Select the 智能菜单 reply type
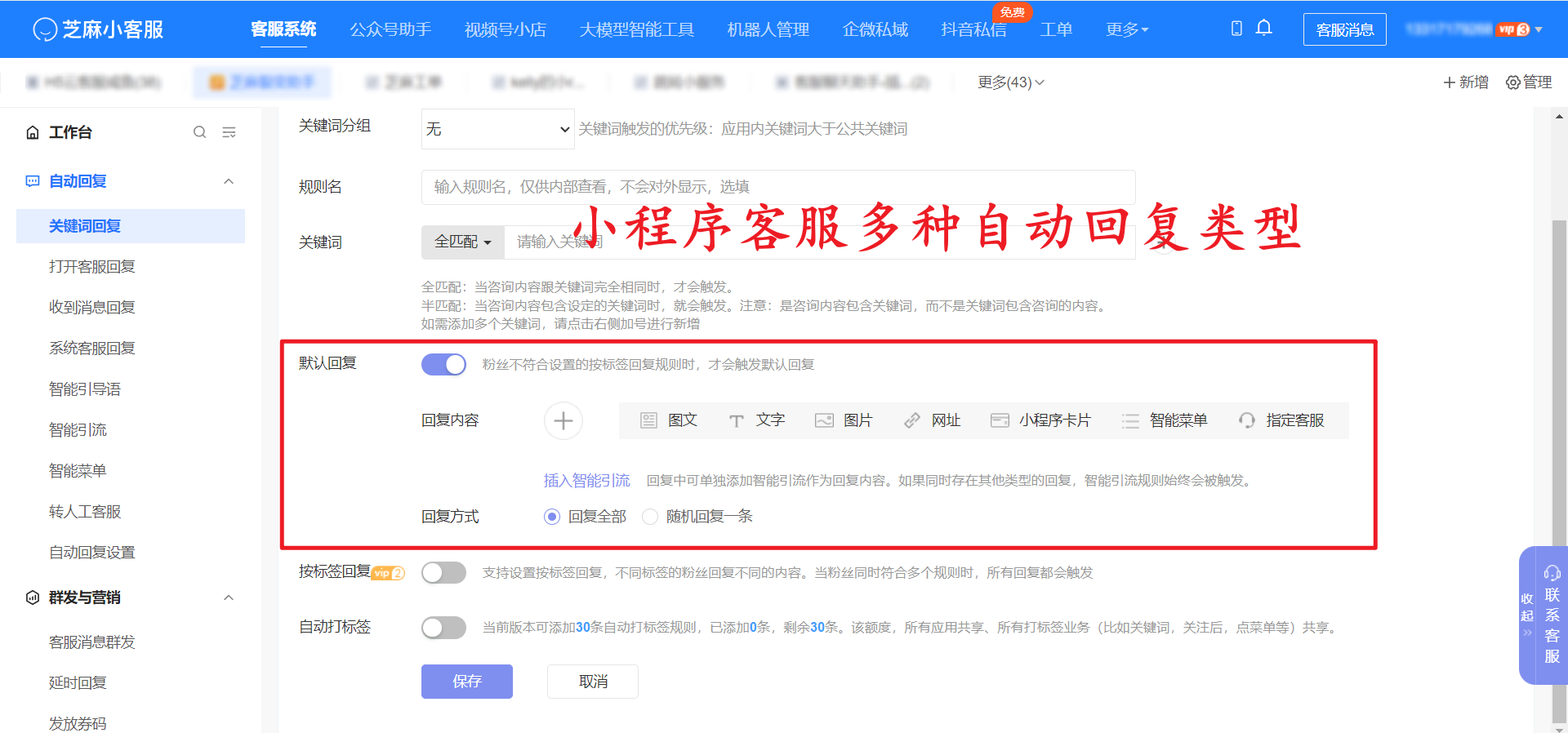 pyautogui.click(x=1165, y=420)
